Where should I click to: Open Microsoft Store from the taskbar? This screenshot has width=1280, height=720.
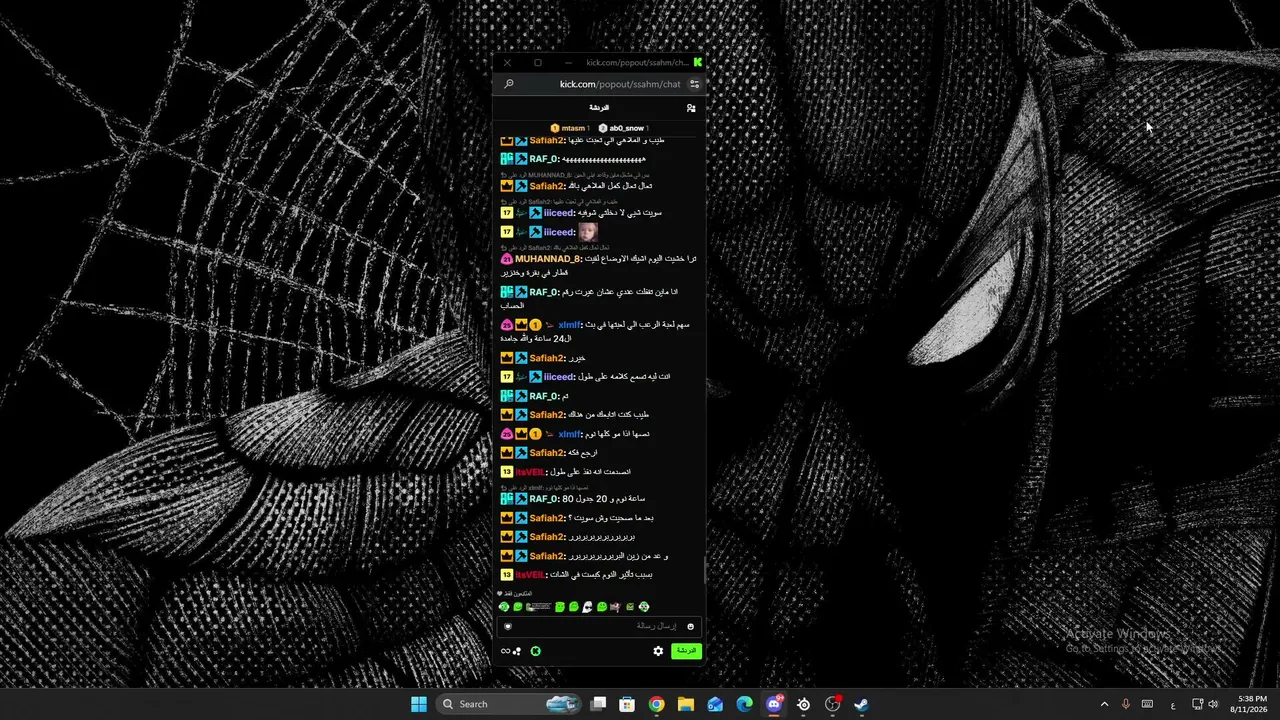pos(627,704)
